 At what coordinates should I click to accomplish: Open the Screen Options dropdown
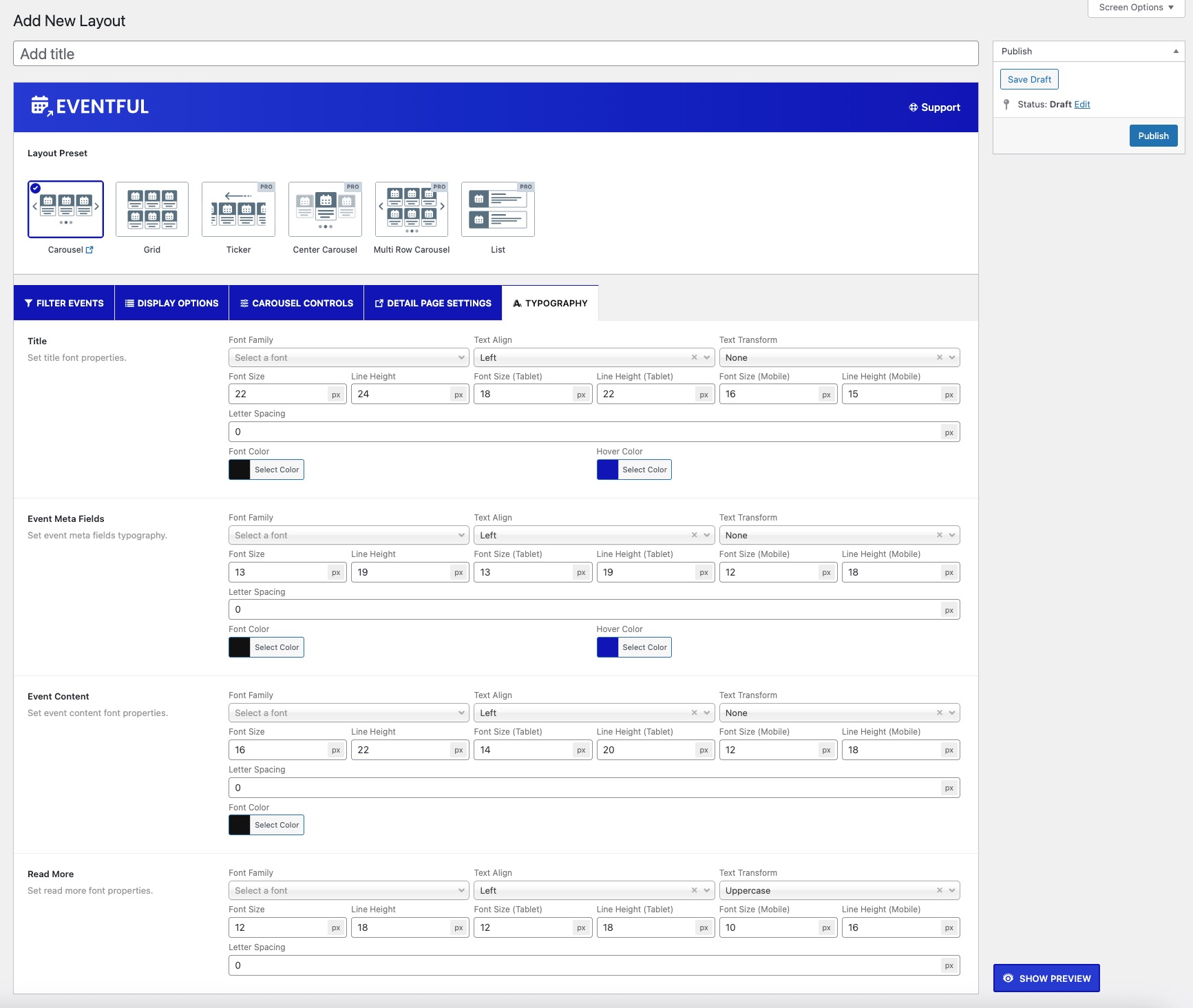click(1136, 8)
